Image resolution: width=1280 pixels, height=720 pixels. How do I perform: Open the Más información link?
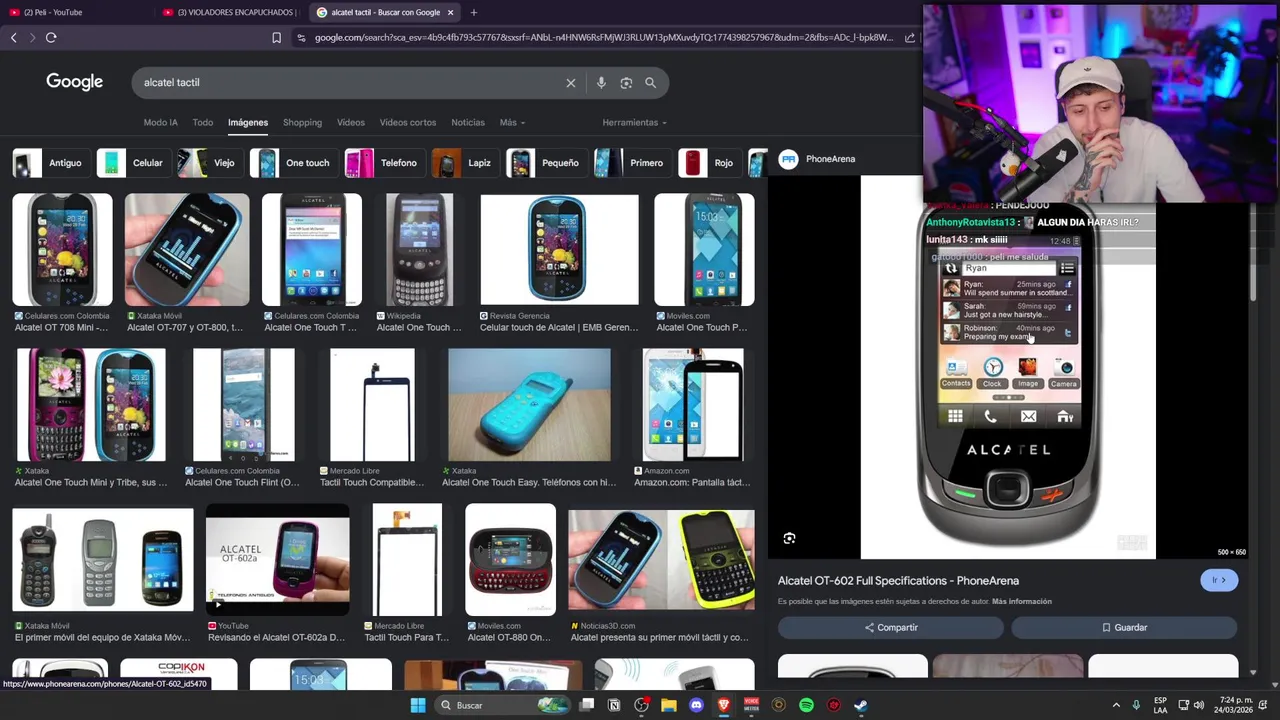point(1022,601)
